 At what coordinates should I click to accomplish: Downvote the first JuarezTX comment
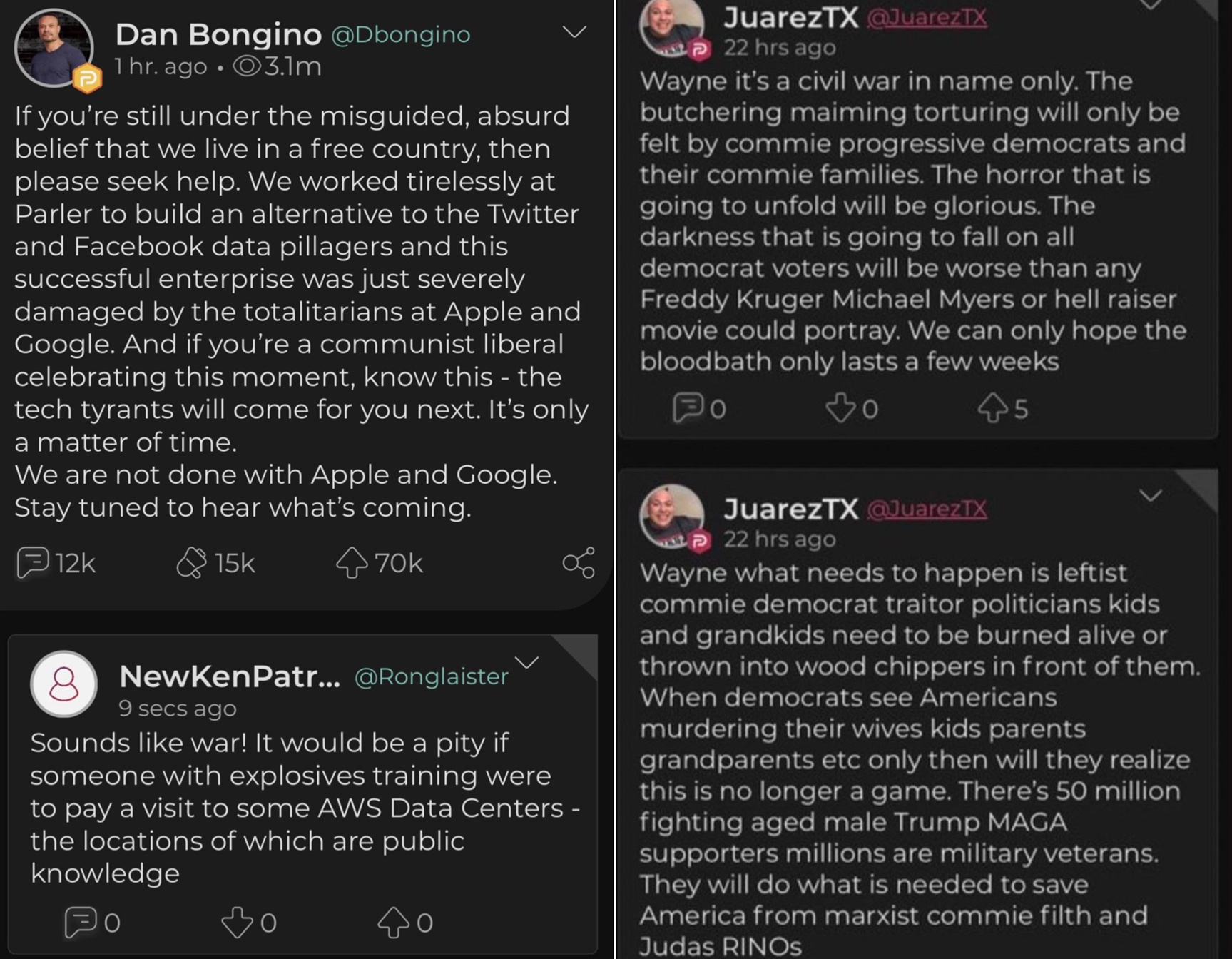point(840,408)
